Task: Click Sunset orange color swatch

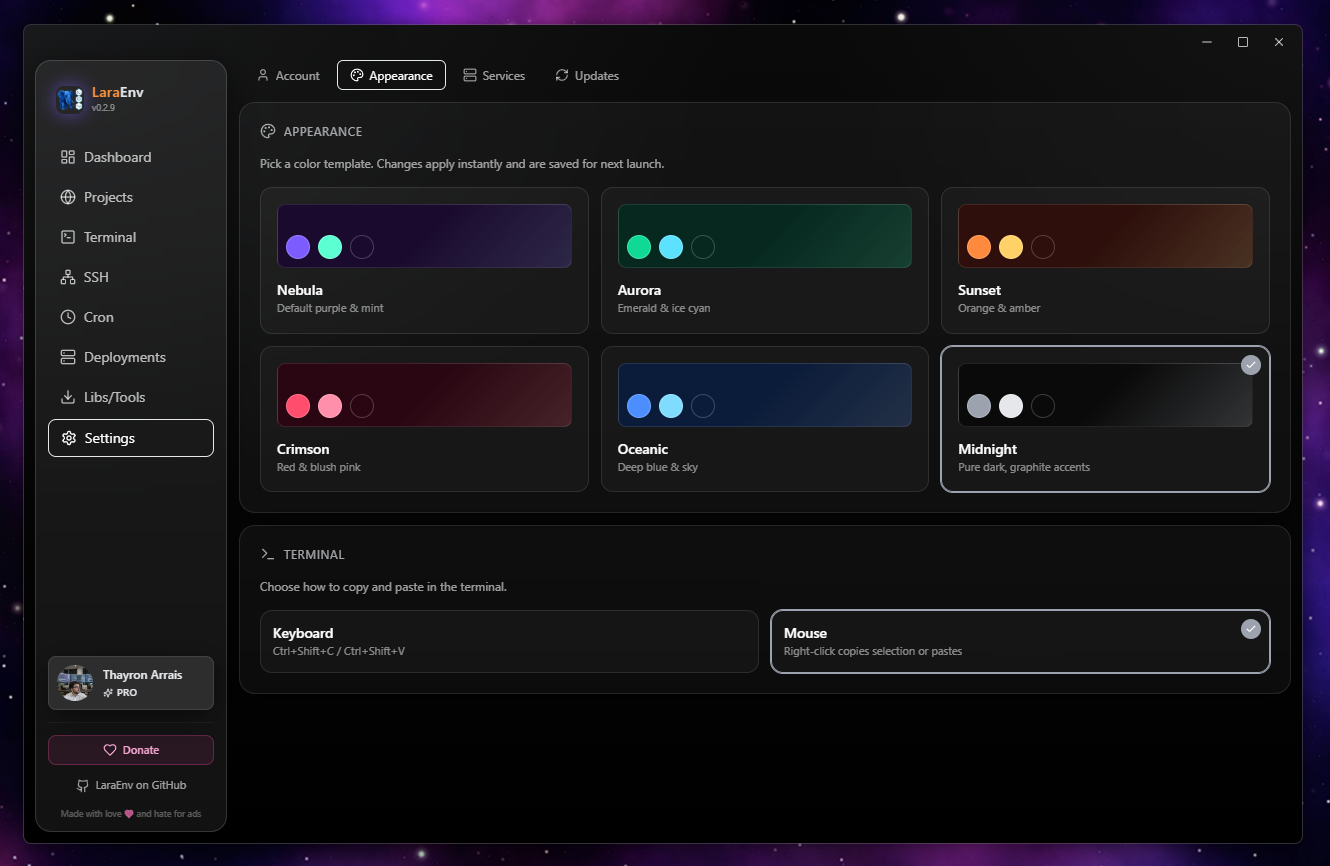Action: tap(979, 247)
